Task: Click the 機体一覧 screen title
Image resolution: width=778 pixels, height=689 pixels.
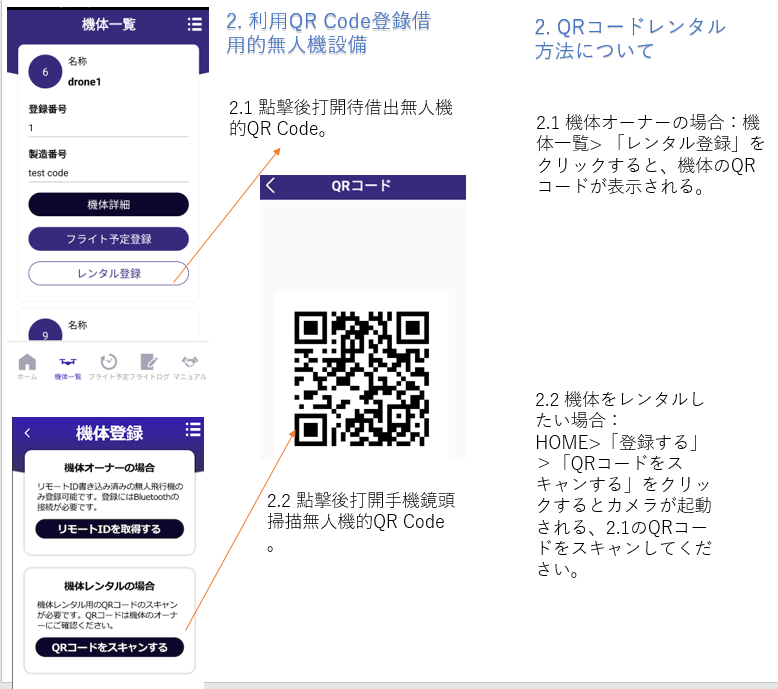Action: pyautogui.click(x=109, y=24)
